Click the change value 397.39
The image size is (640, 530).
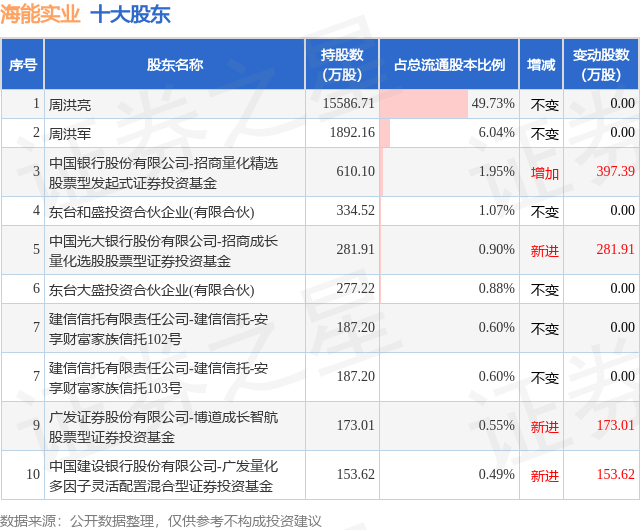click(616, 171)
